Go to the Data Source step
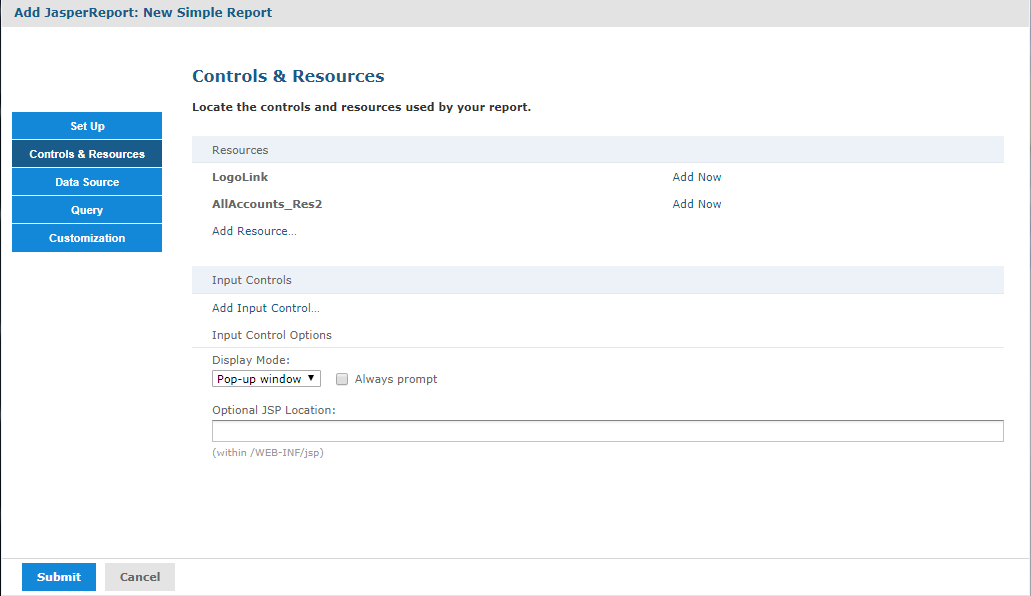Viewport: 1031px width, 596px height. tap(87, 182)
